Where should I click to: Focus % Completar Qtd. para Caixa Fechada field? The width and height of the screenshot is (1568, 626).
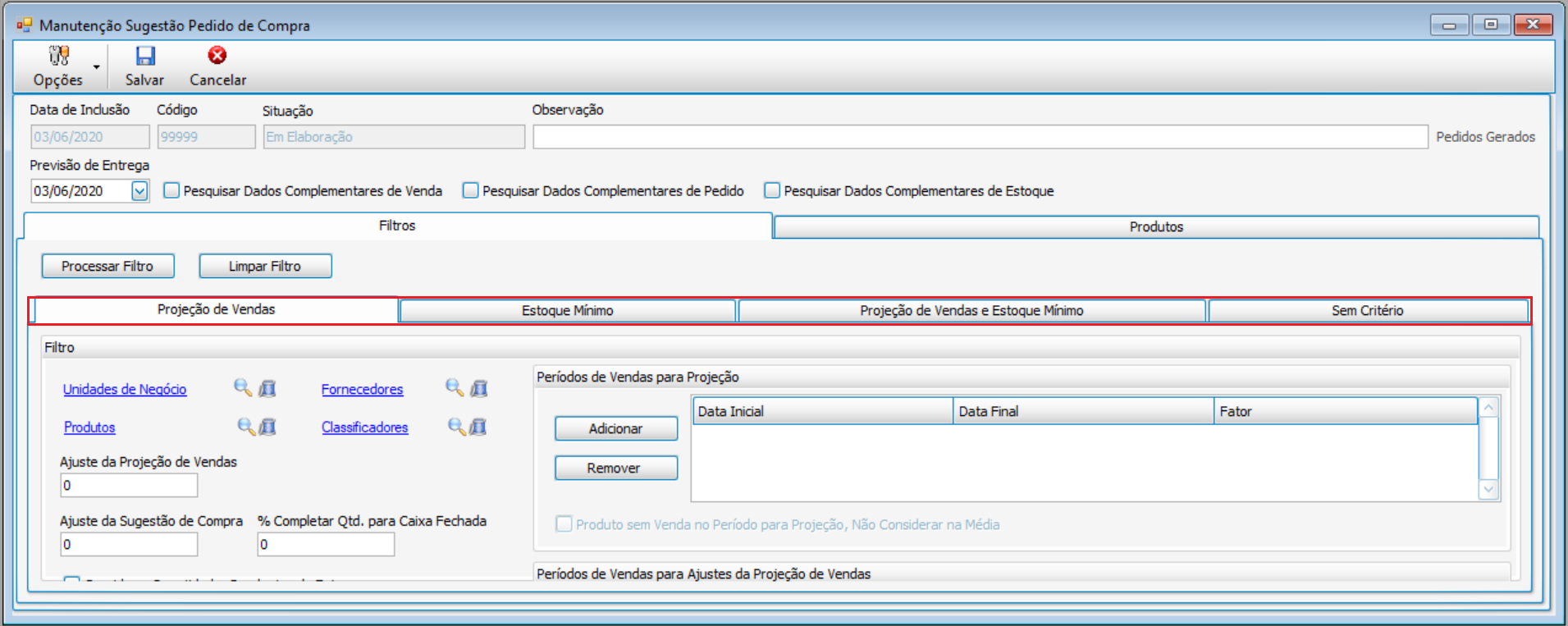click(x=326, y=544)
